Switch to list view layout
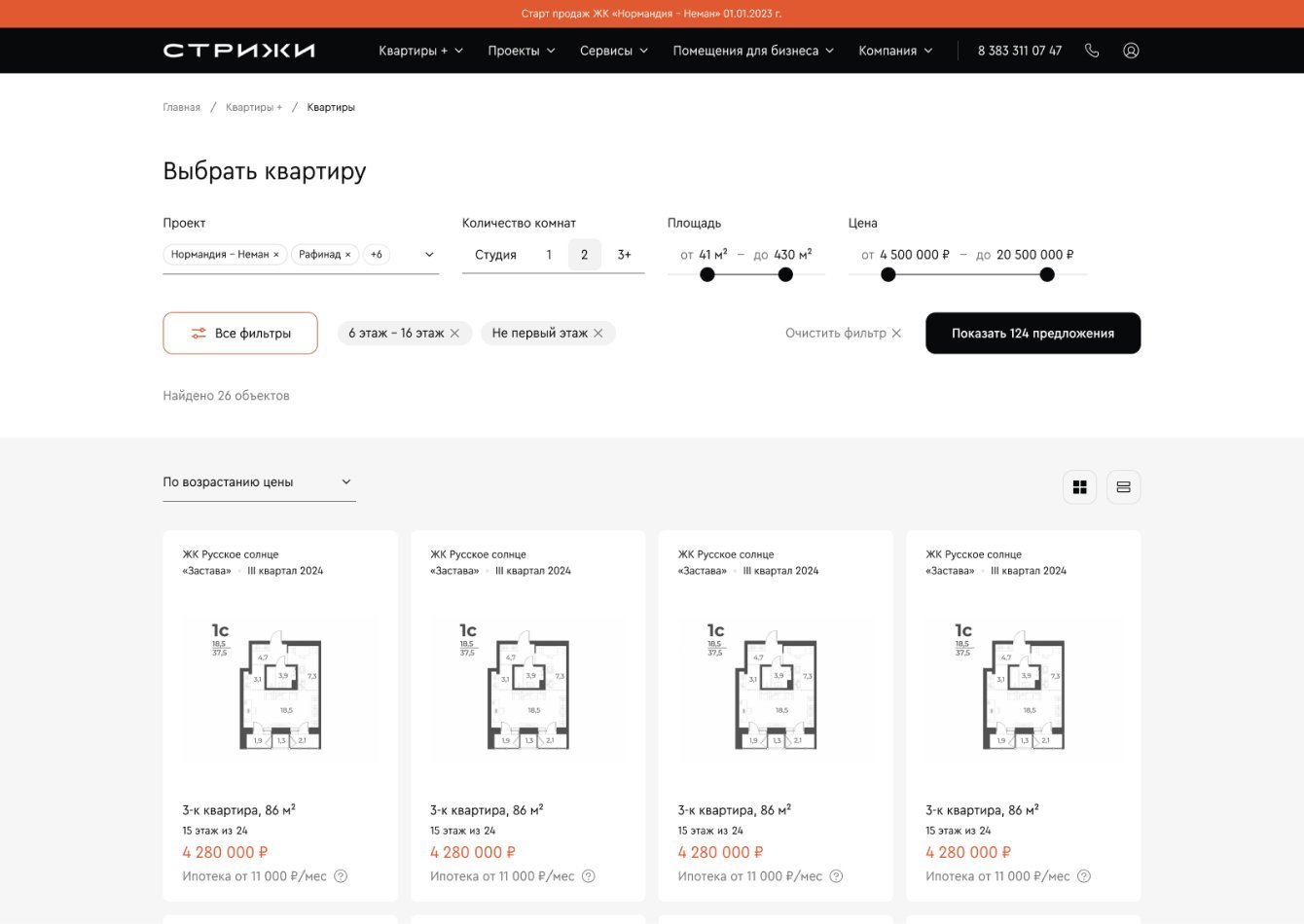Screen dimensions: 1304x924 tap(1123, 487)
